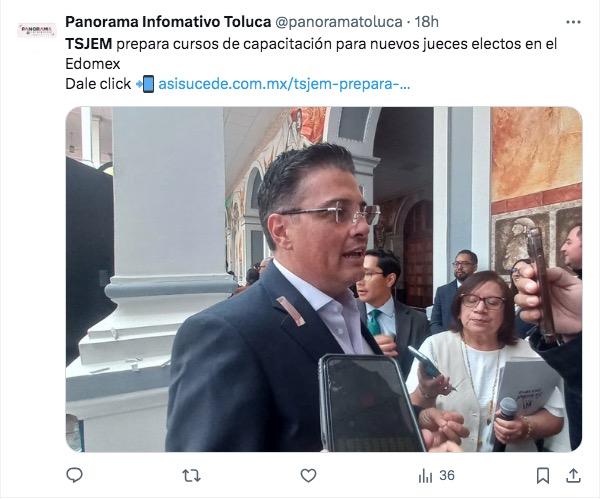Open the three-dot more options menu
This screenshot has height=499, width=601.
(573, 22)
